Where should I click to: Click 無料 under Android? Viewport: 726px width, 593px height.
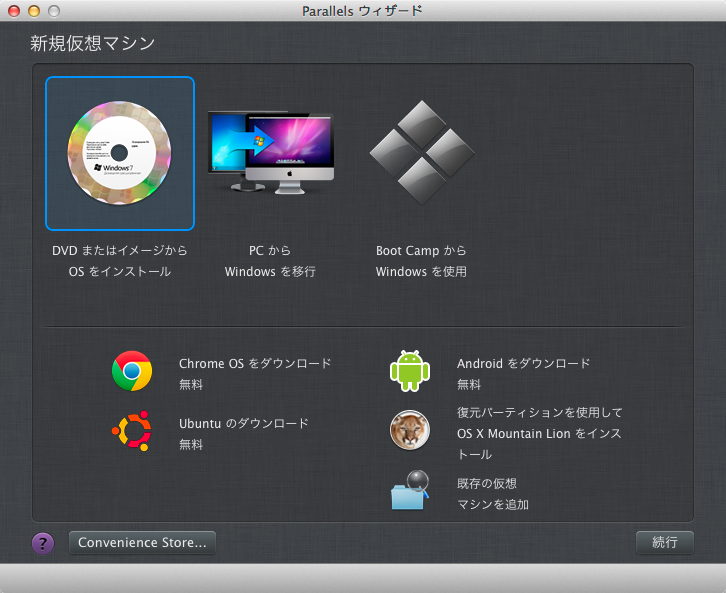[469, 384]
